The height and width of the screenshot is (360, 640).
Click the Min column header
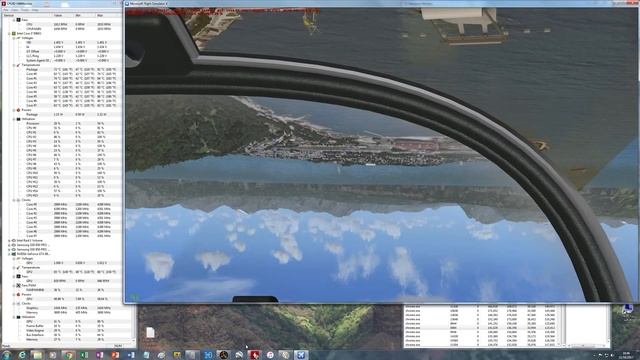[85, 15]
